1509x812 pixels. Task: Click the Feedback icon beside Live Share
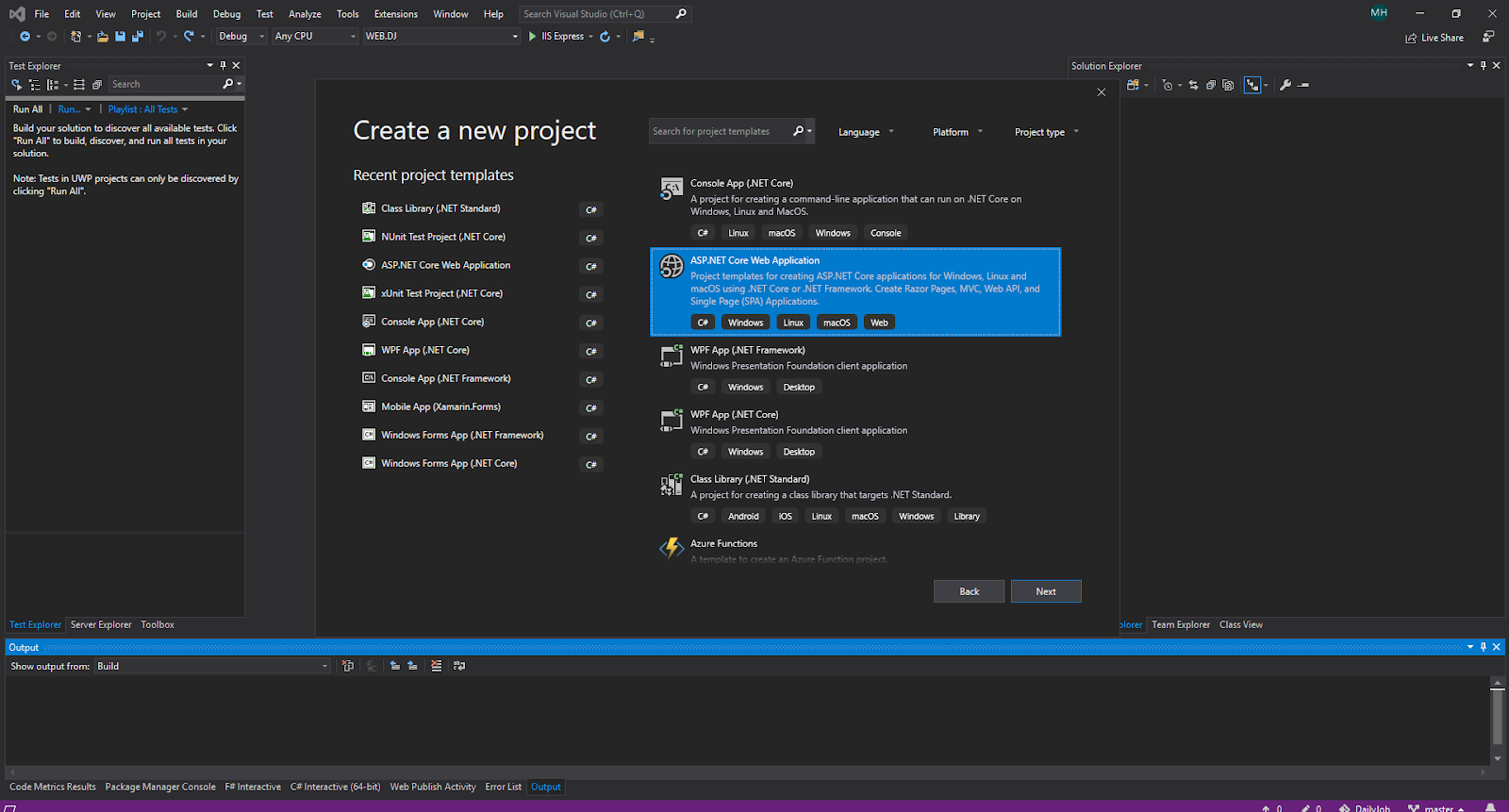pyautogui.click(x=1488, y=37)
